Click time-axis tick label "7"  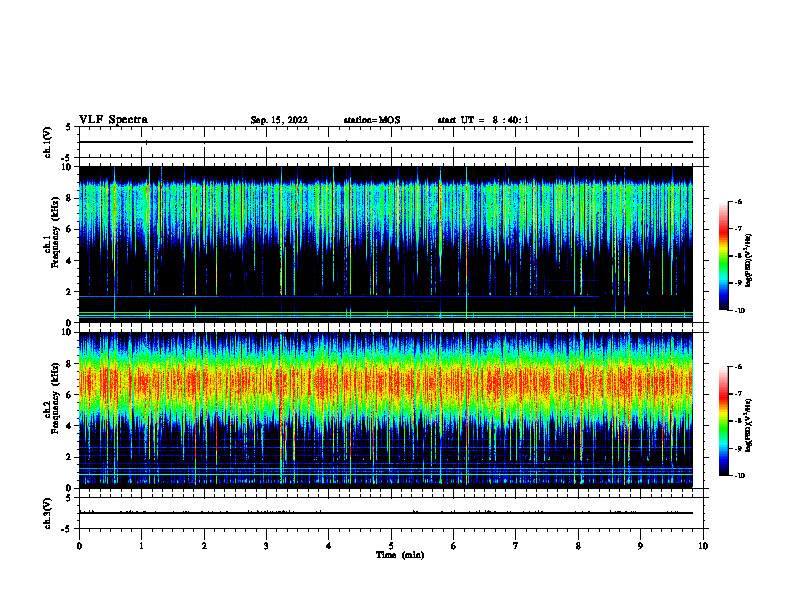(x=516, y=546)
